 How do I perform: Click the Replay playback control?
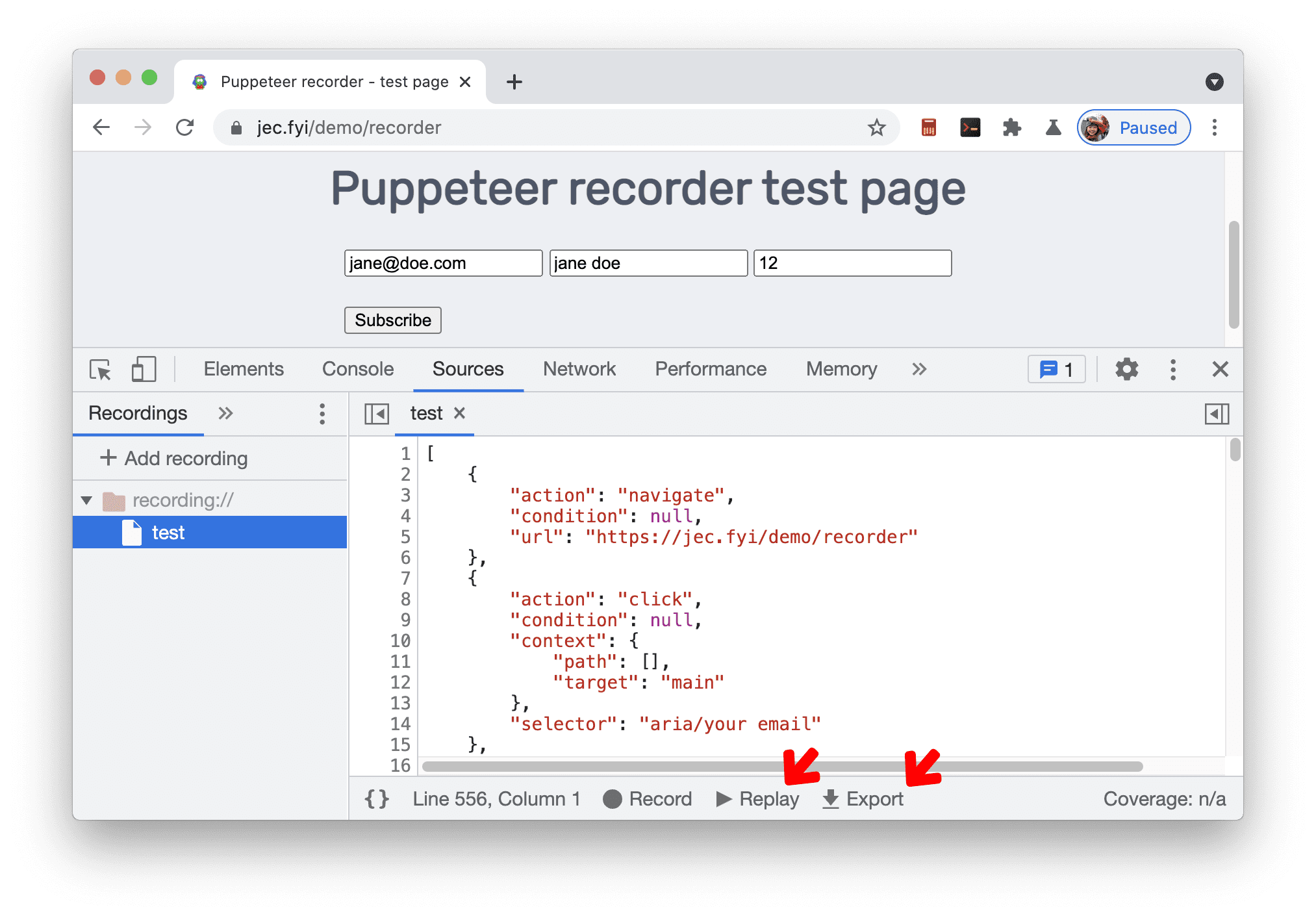tap(762, 798)
